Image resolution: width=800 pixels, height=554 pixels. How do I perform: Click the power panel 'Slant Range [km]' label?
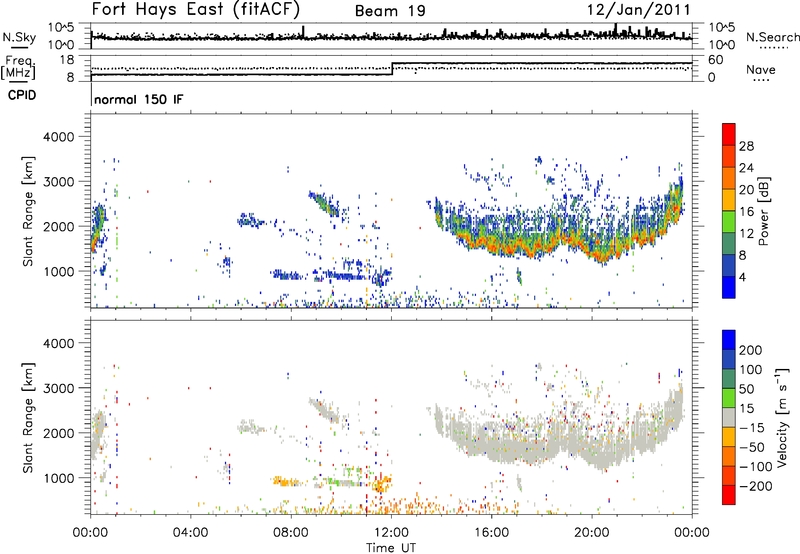[28, 211]
